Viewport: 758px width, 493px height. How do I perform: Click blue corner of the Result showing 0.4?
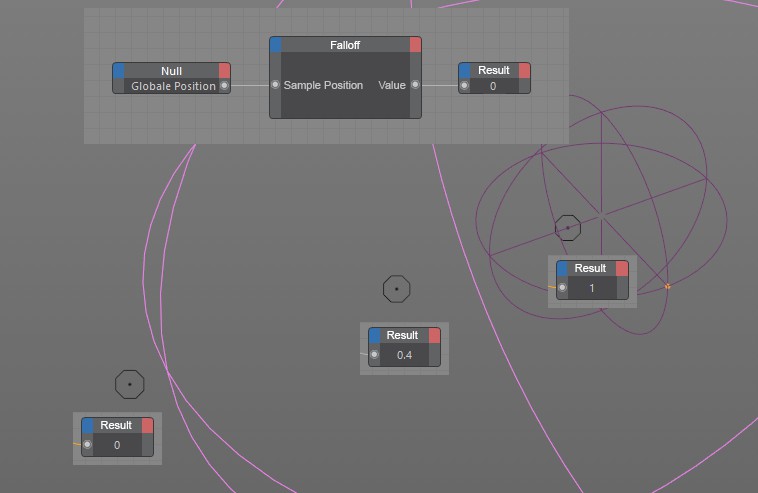pos(375,335)
